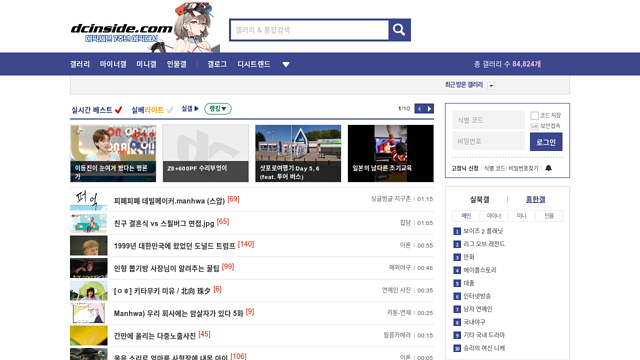Open rank 4 gallery 메이플스토리
The width and height of the screenshot is (640, 360).
(x=480, y=270)
